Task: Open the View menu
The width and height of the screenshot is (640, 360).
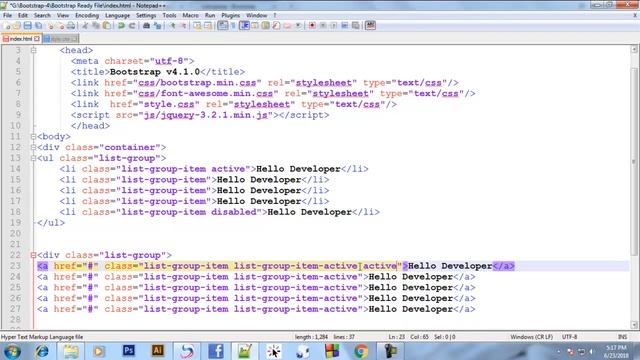Action: click(x=63, y=16)
